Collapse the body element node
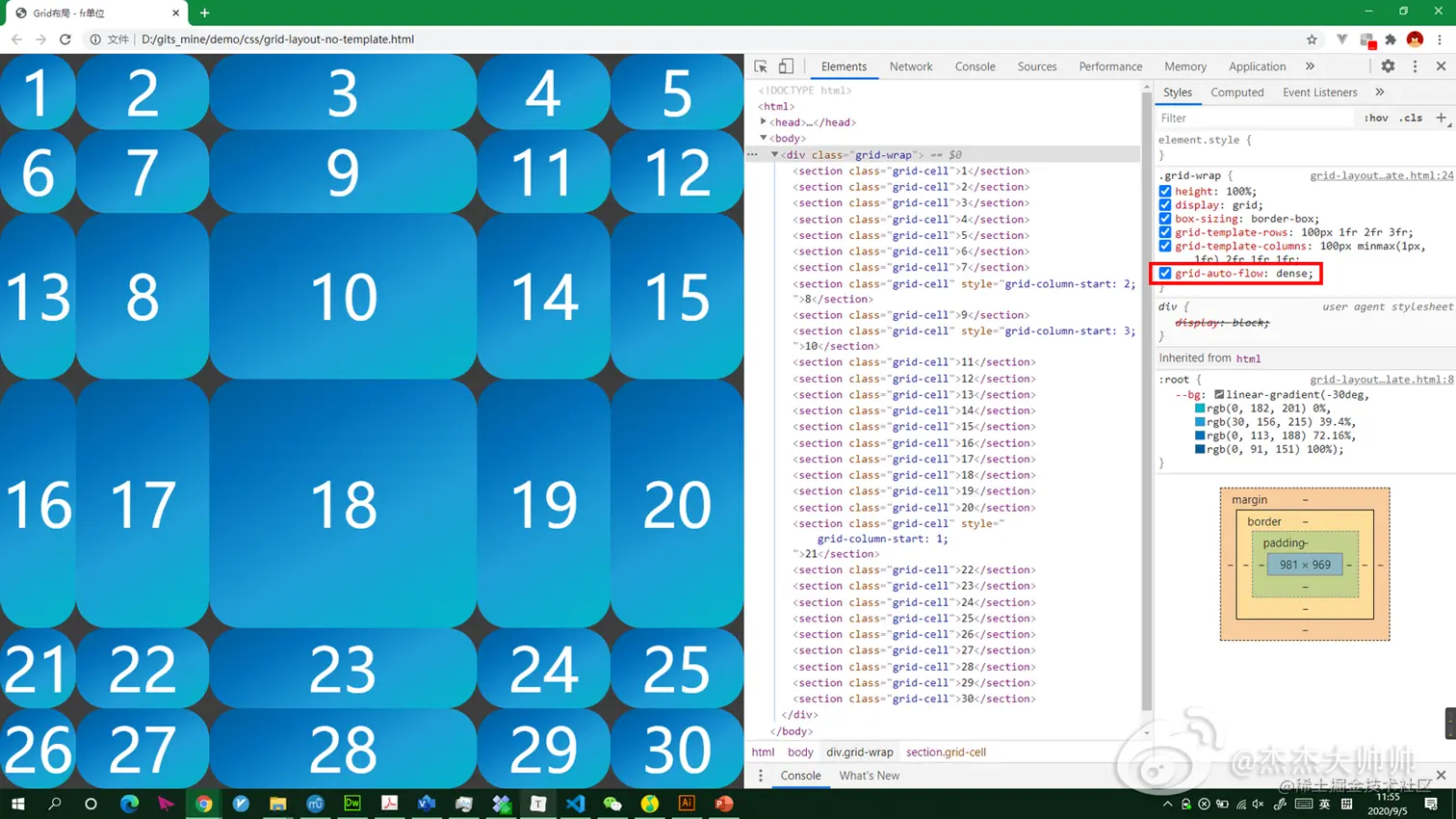The image size is (1456, 819). 764,138
